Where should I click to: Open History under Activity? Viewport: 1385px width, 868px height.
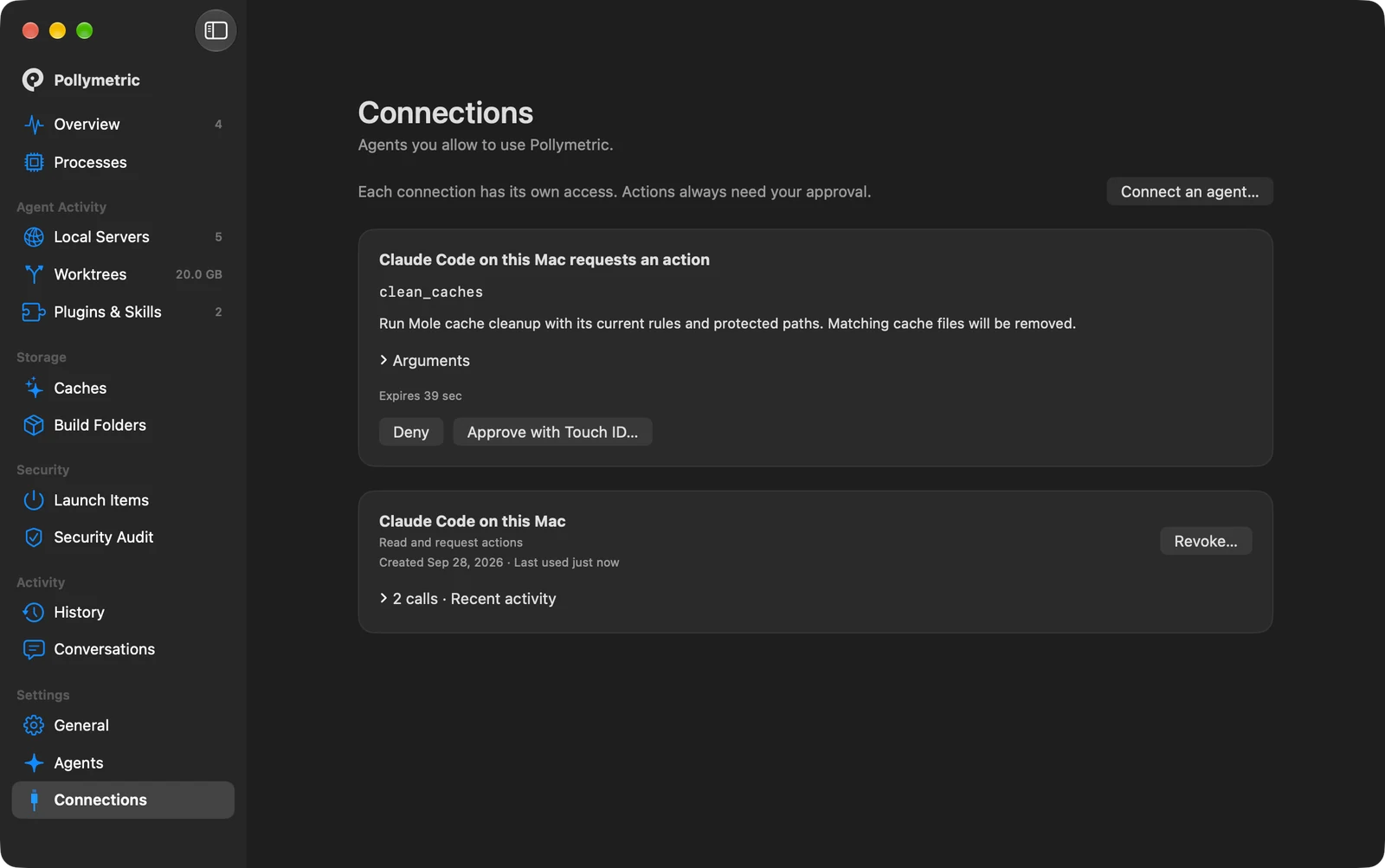[x=123, y=613]
